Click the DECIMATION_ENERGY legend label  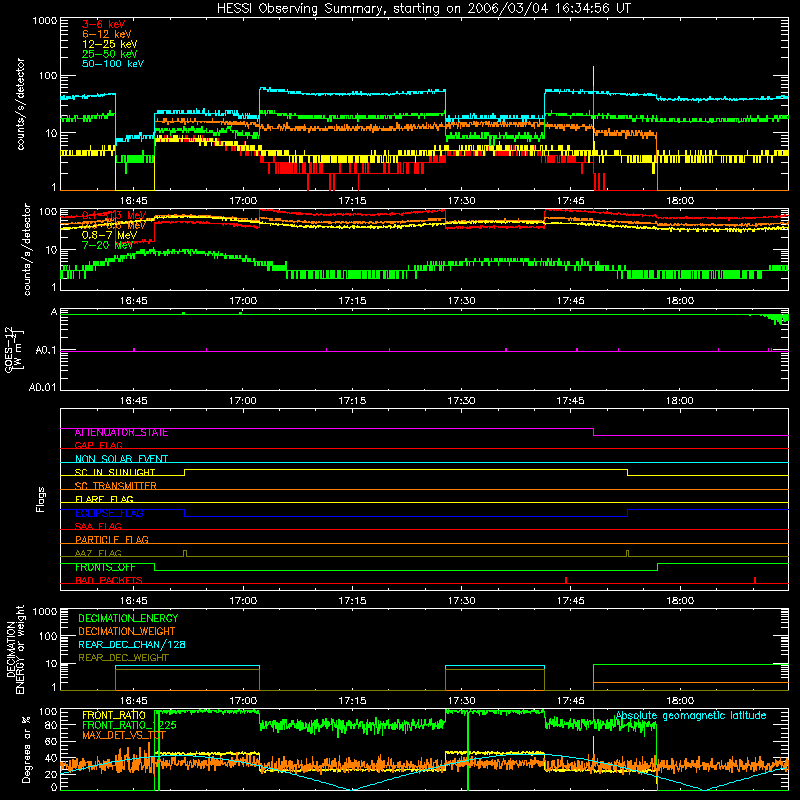[128, 618]
